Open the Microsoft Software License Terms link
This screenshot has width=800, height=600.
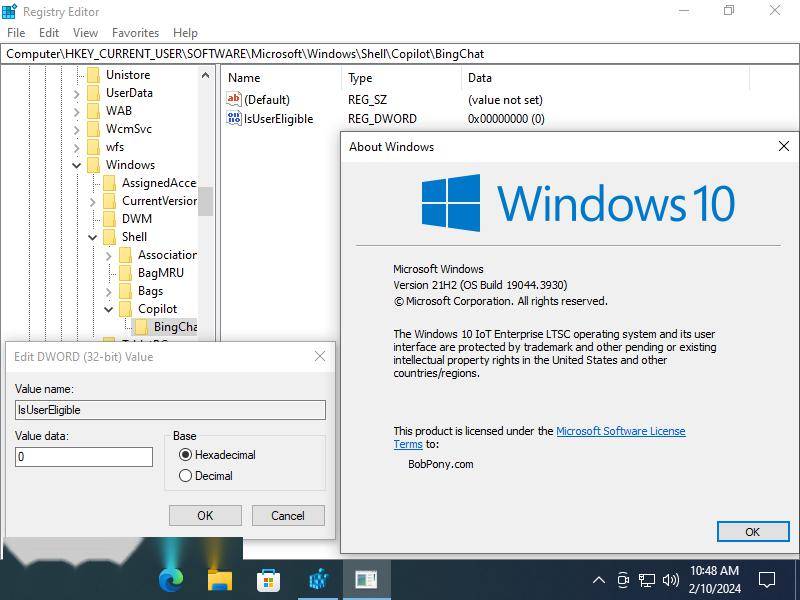pyautogui.click(x=620, y=431)
